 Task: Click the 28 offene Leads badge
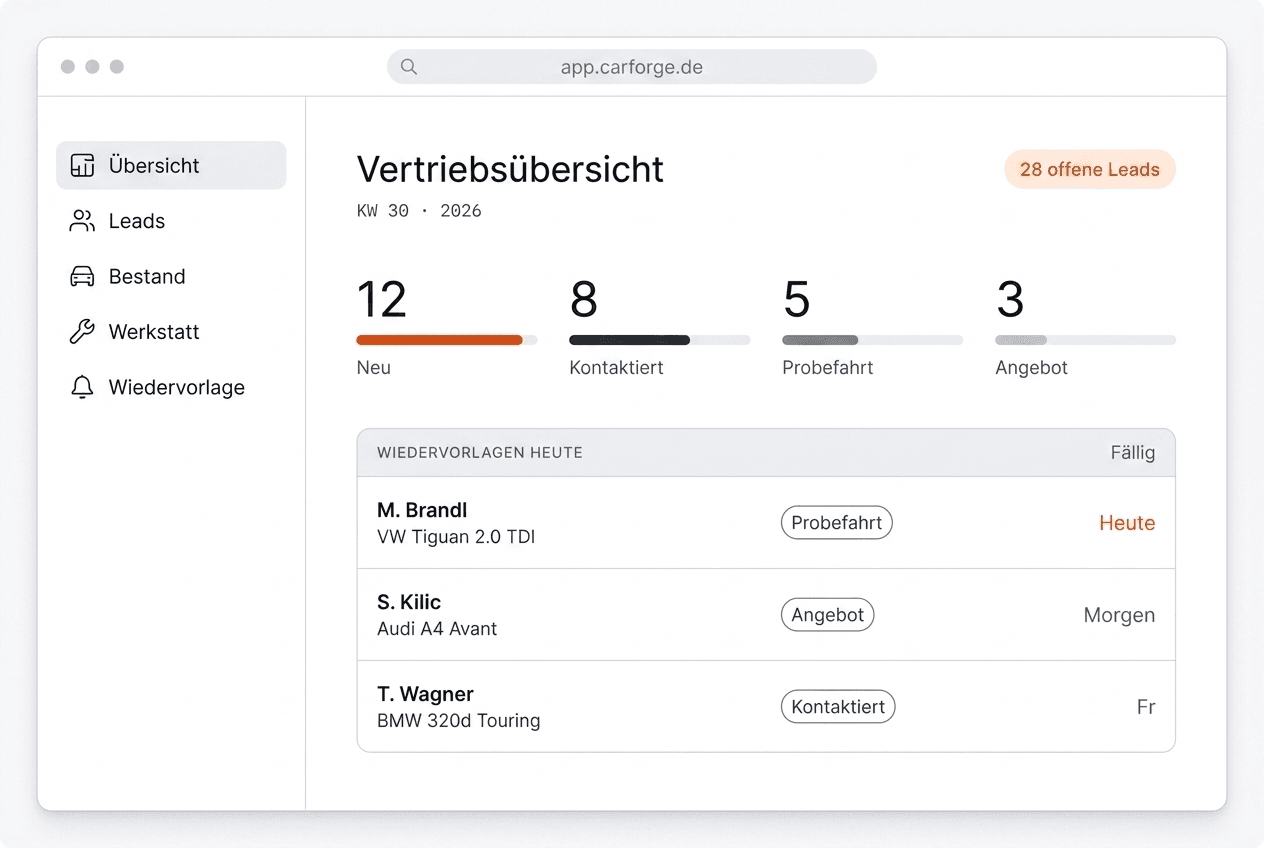click(1090, 169)
